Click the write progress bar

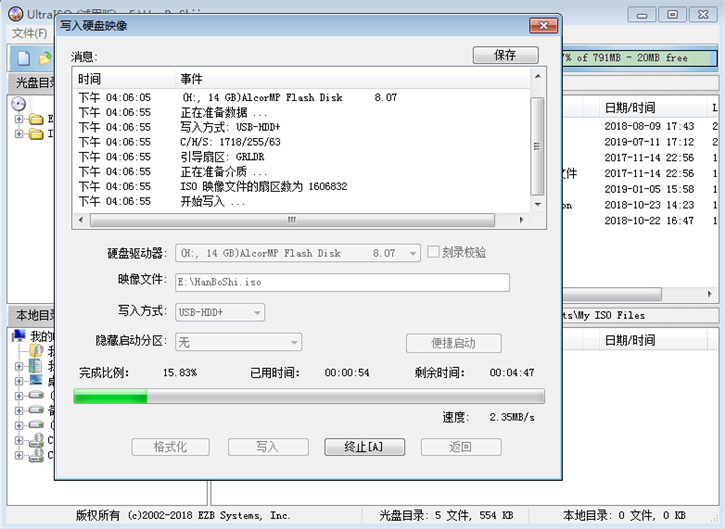pyautogui.click(x=309, y=396)
